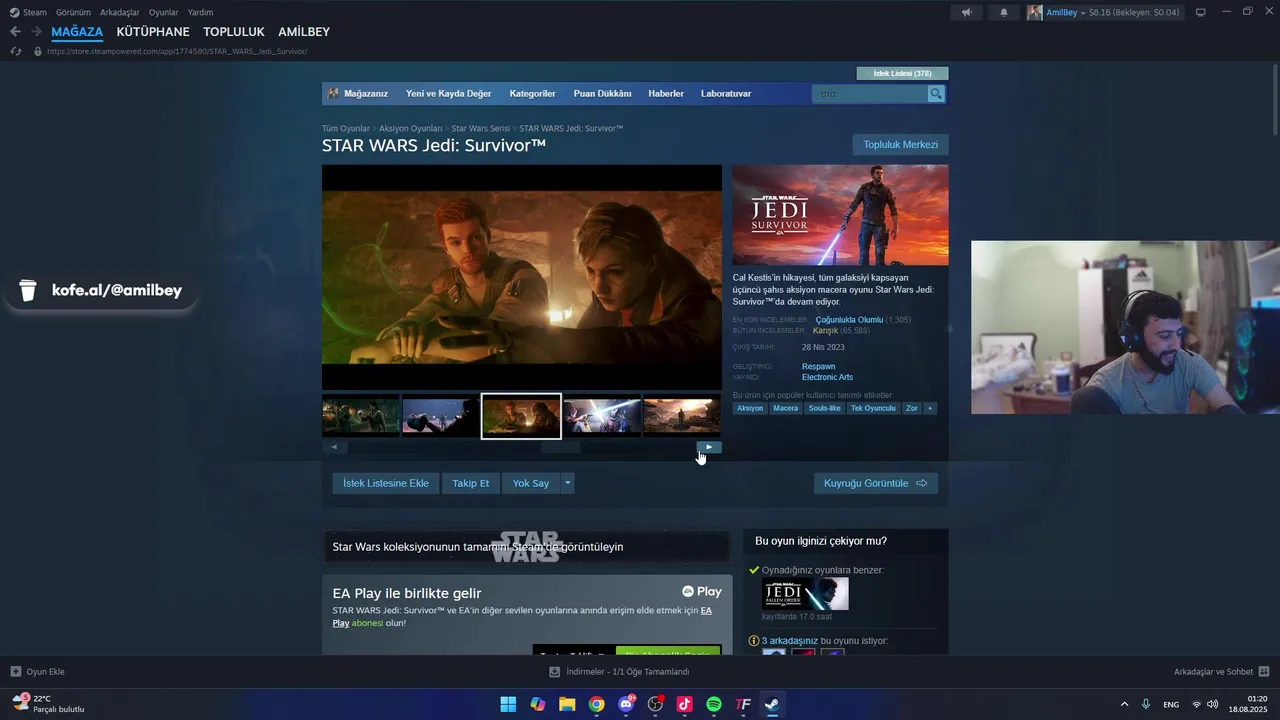Click the AmilBey profile avatar
This screenshot has width=1280, height=720.
click(x=1034, y=12)
